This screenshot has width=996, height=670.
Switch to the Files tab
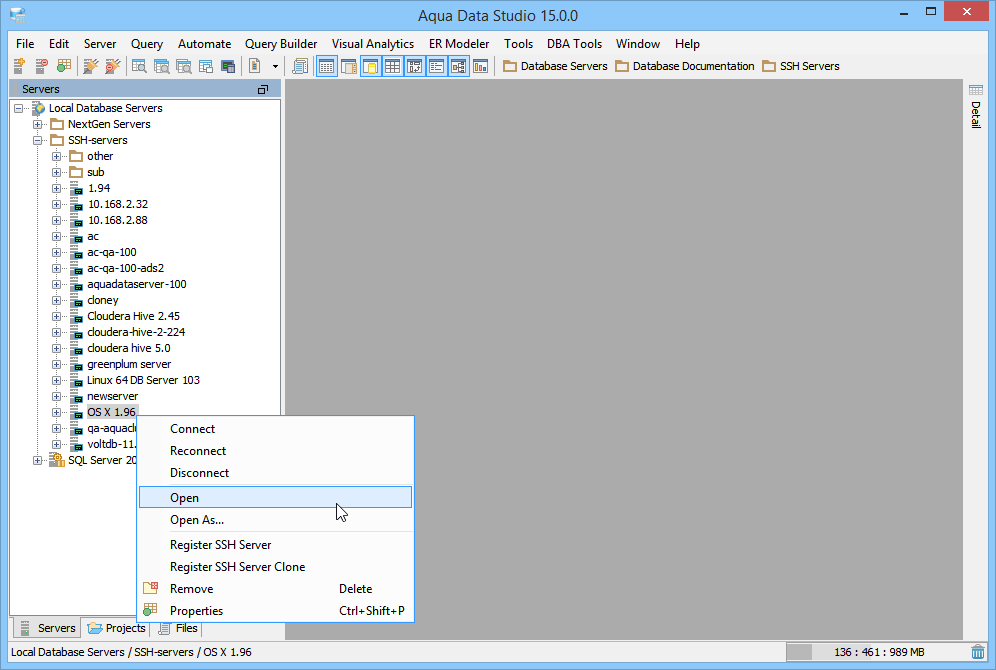pyautogui.click(x=179, y=628)
